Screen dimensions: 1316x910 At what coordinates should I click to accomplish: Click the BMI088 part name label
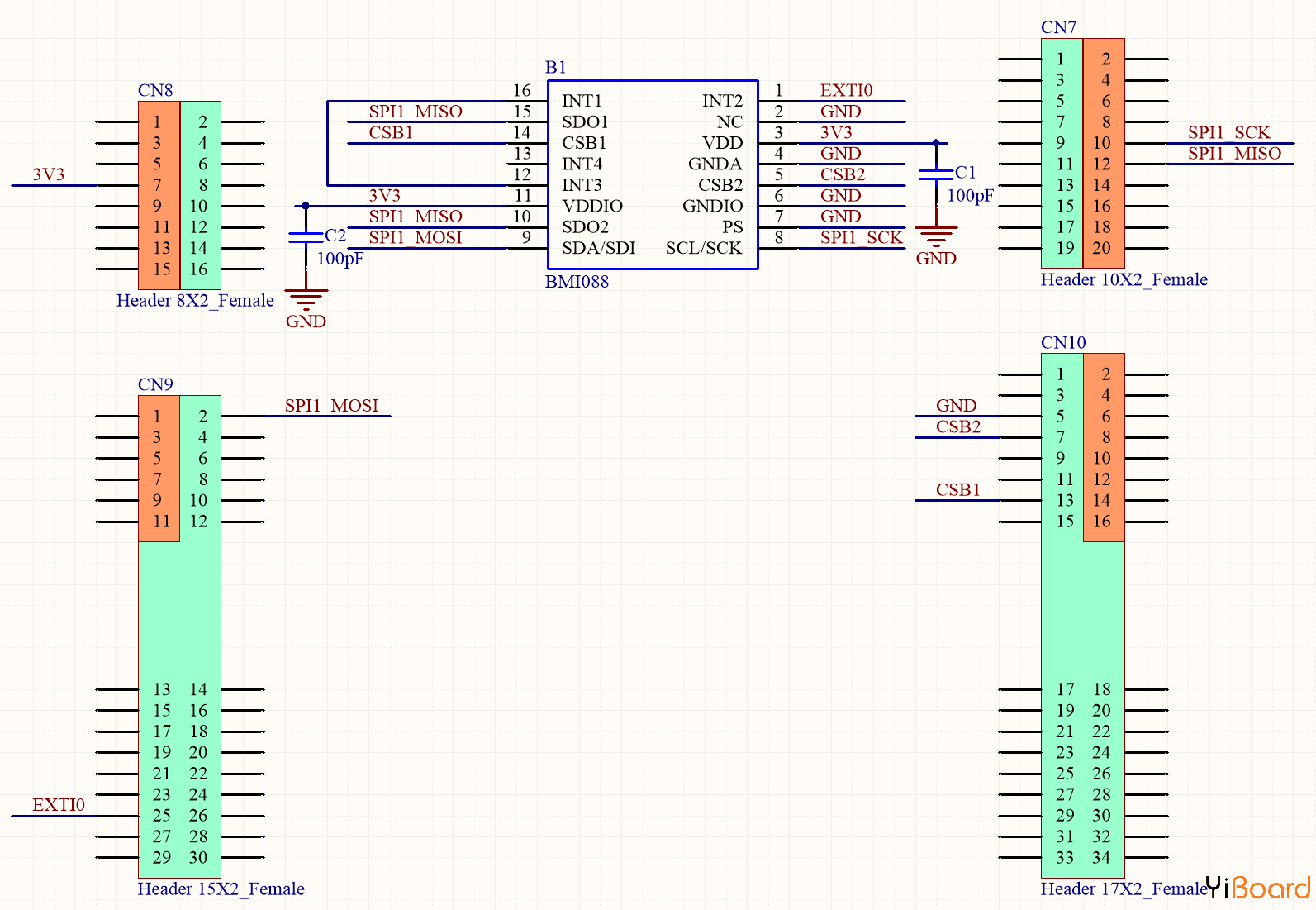577,281
